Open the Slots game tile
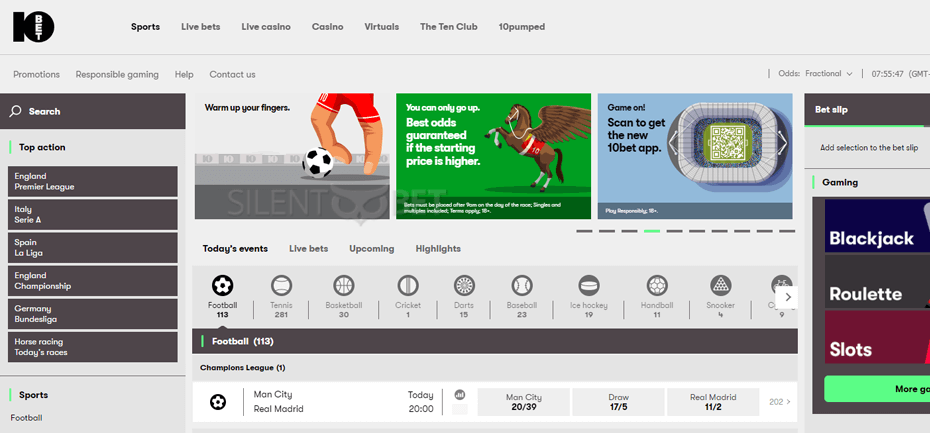The image size is (930, 433). tap(877, 337)
